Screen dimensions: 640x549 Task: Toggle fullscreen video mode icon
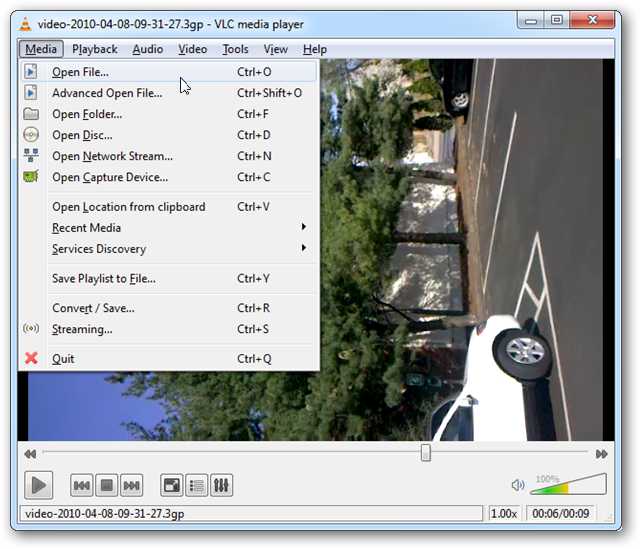[x=172, y=485]
